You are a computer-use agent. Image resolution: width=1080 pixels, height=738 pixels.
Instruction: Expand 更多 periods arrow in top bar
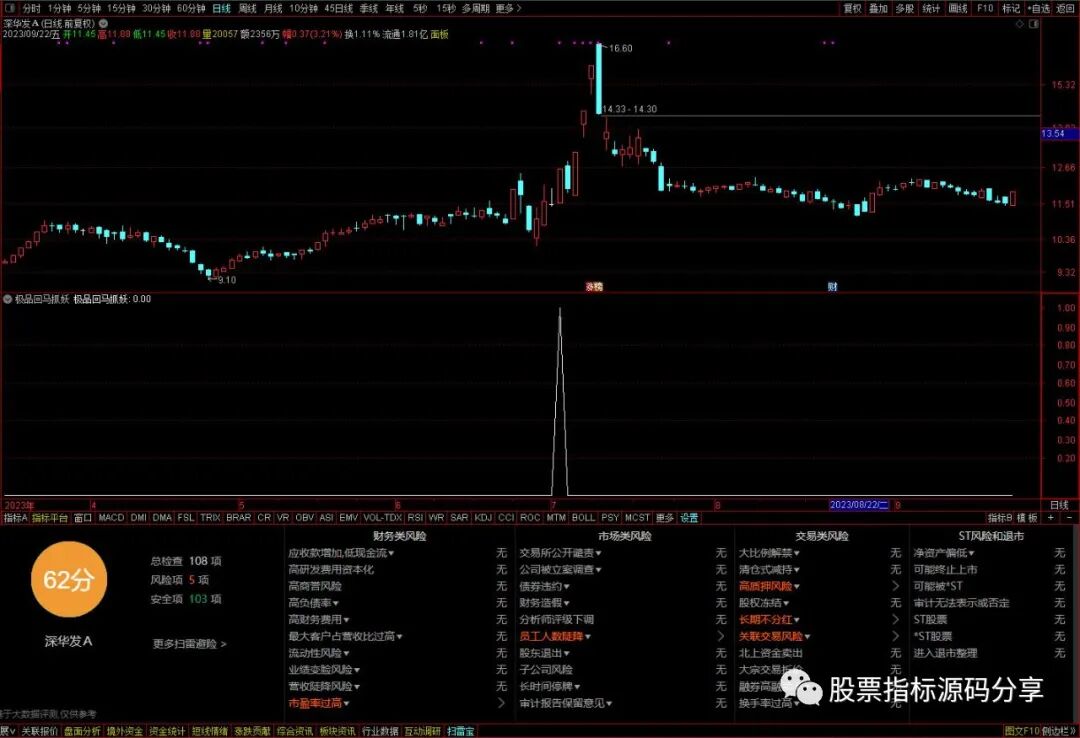pos(508,8)
